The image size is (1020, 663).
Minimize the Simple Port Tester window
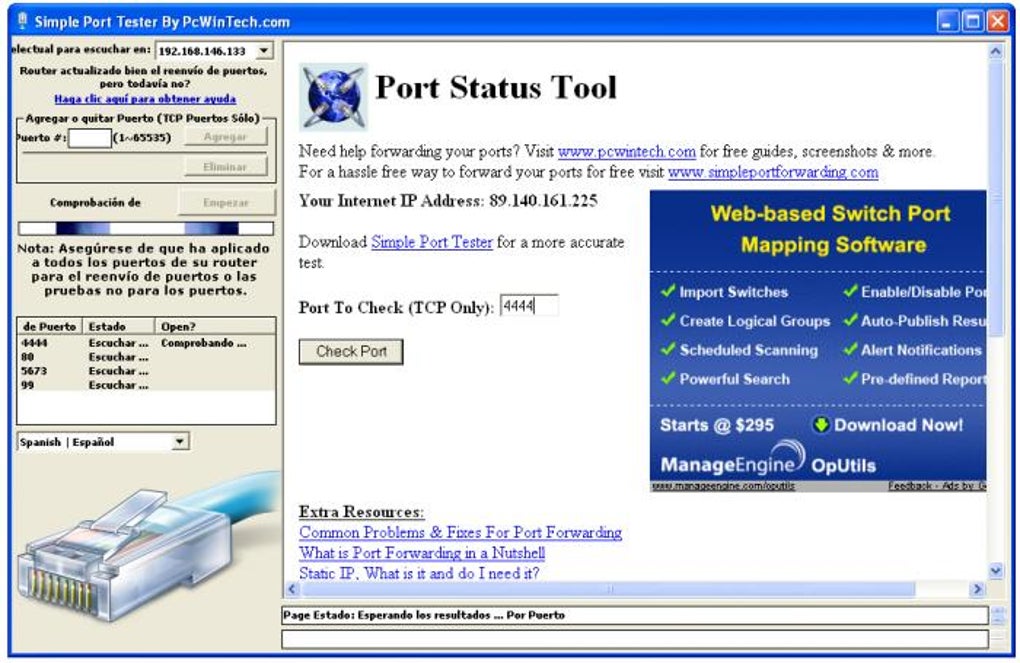coord(948,21)
